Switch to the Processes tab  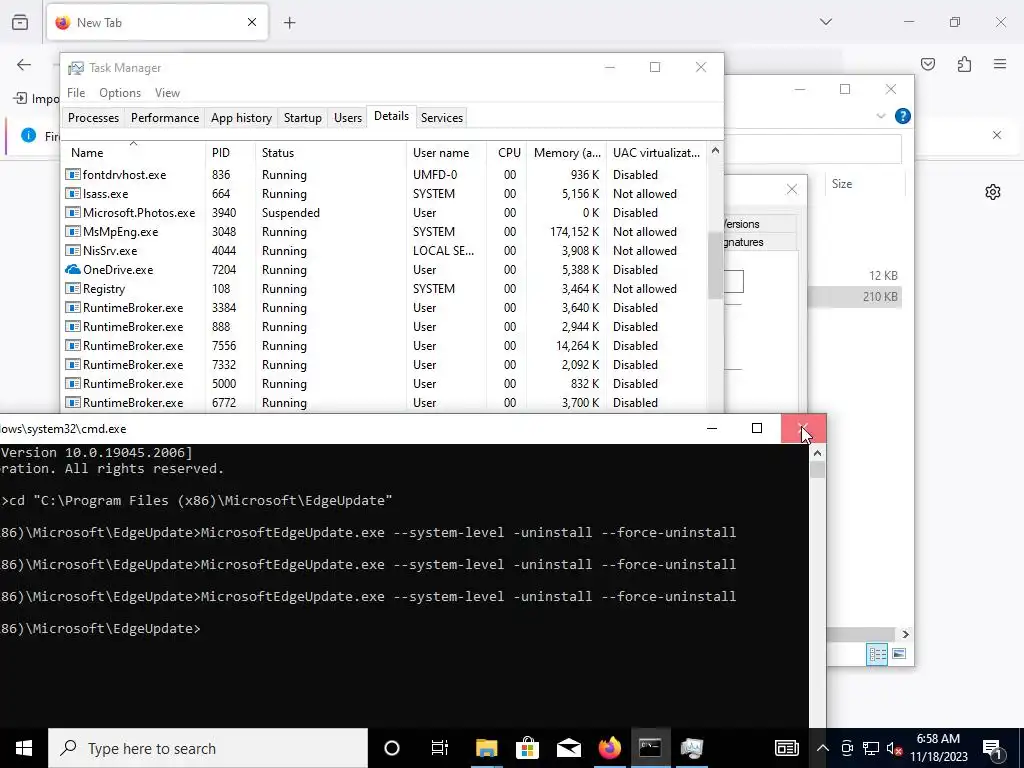pos(93,118)
